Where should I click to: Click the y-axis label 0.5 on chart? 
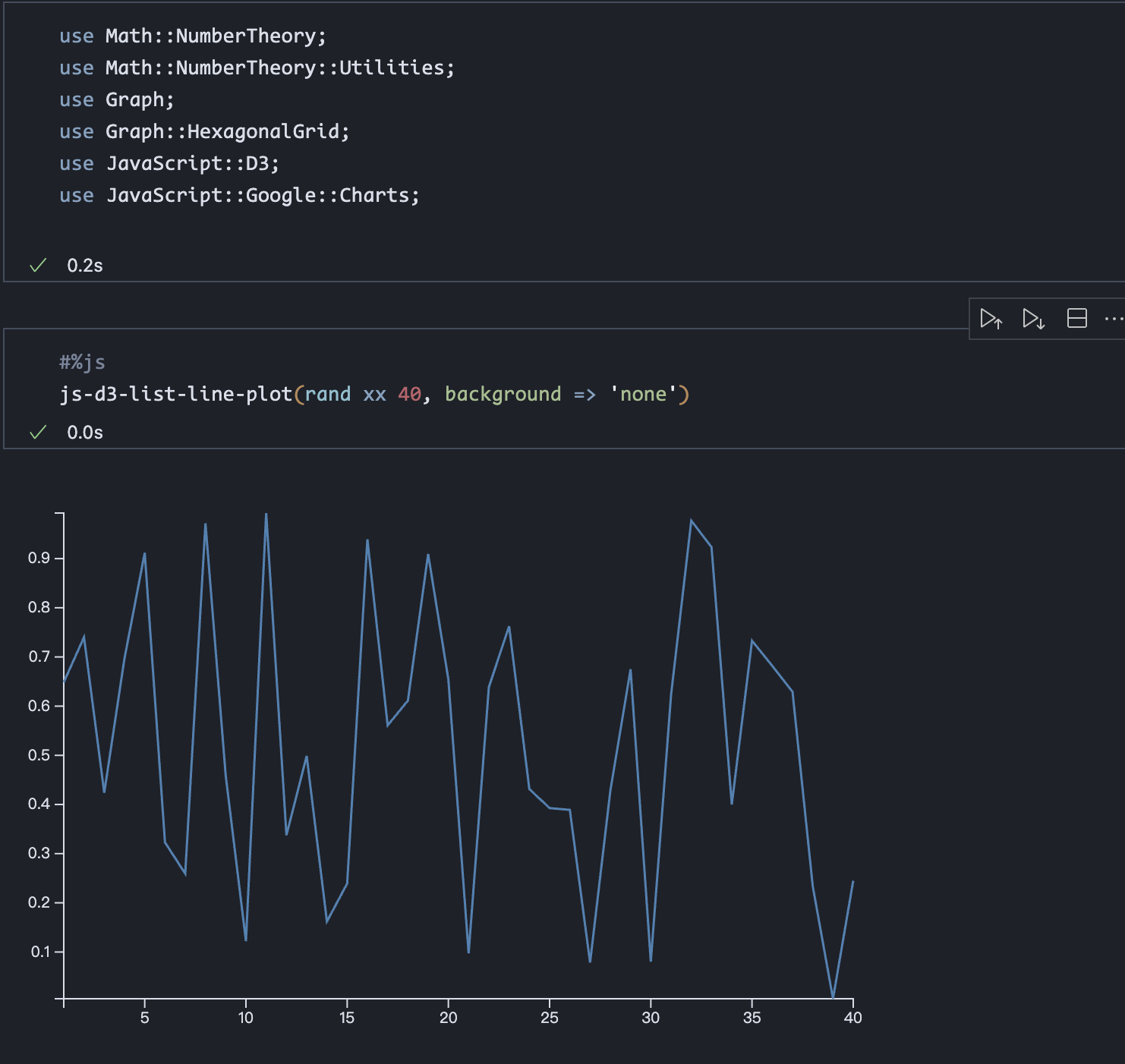click(x=39, y=755)
